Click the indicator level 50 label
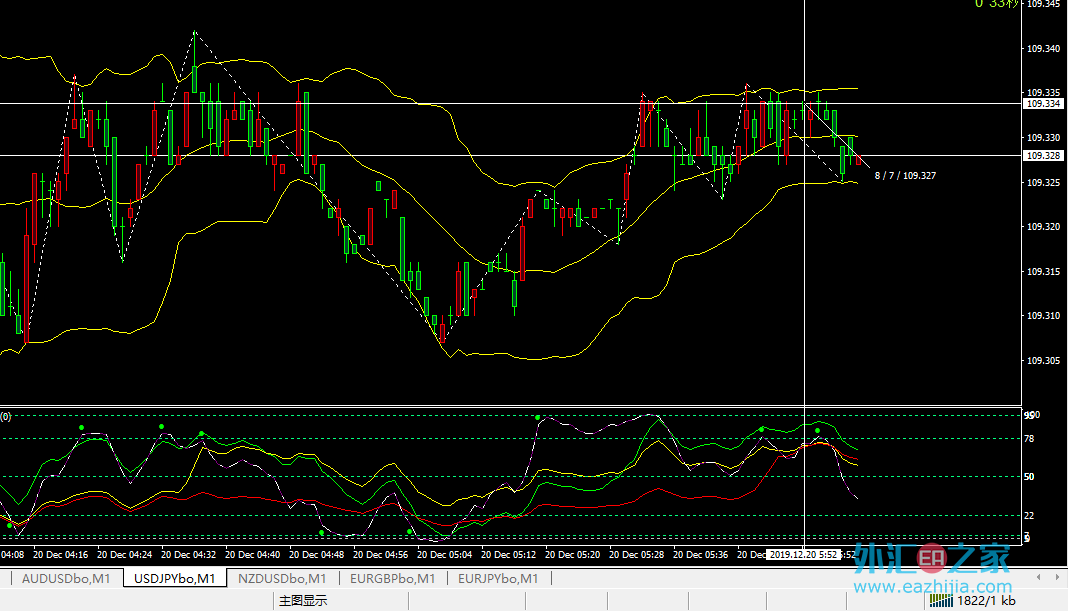Screen dimensions: 1068x611 (x=1029, y=476)
